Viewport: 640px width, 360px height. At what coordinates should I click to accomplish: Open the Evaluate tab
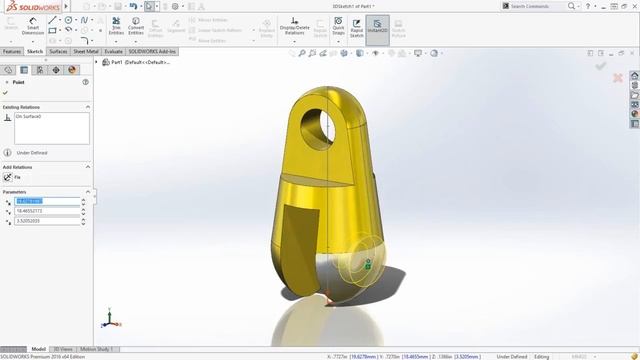click(113, 51)
